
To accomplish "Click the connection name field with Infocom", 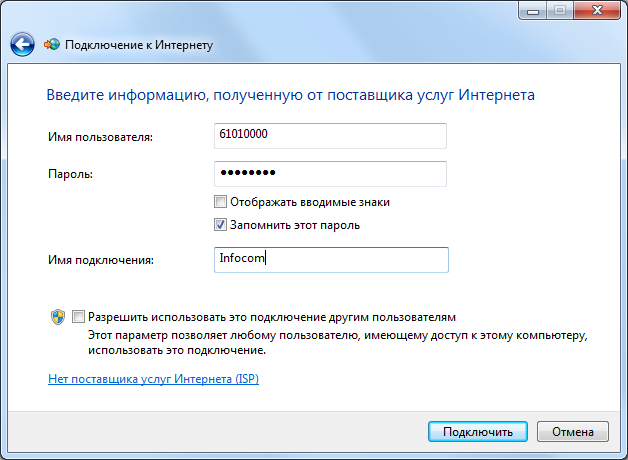I will pos(330,260).
